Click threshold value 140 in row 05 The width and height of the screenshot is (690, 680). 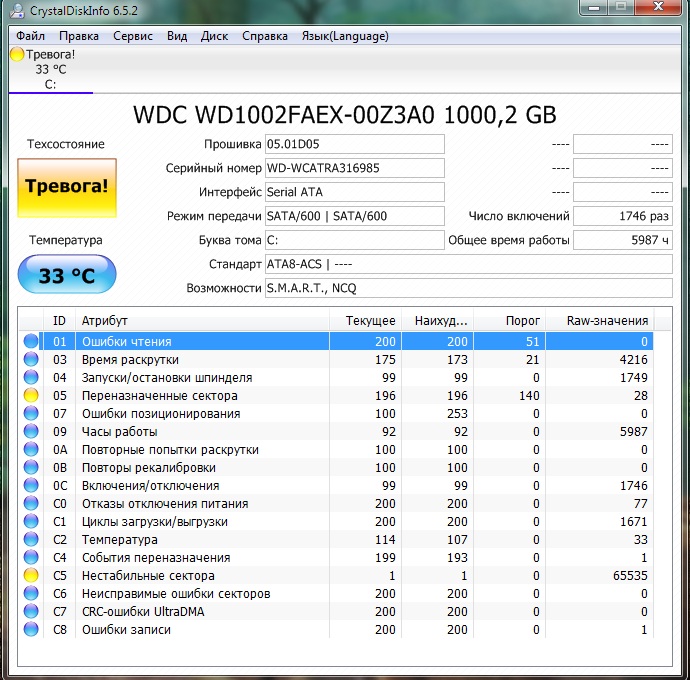pos(529,396)
